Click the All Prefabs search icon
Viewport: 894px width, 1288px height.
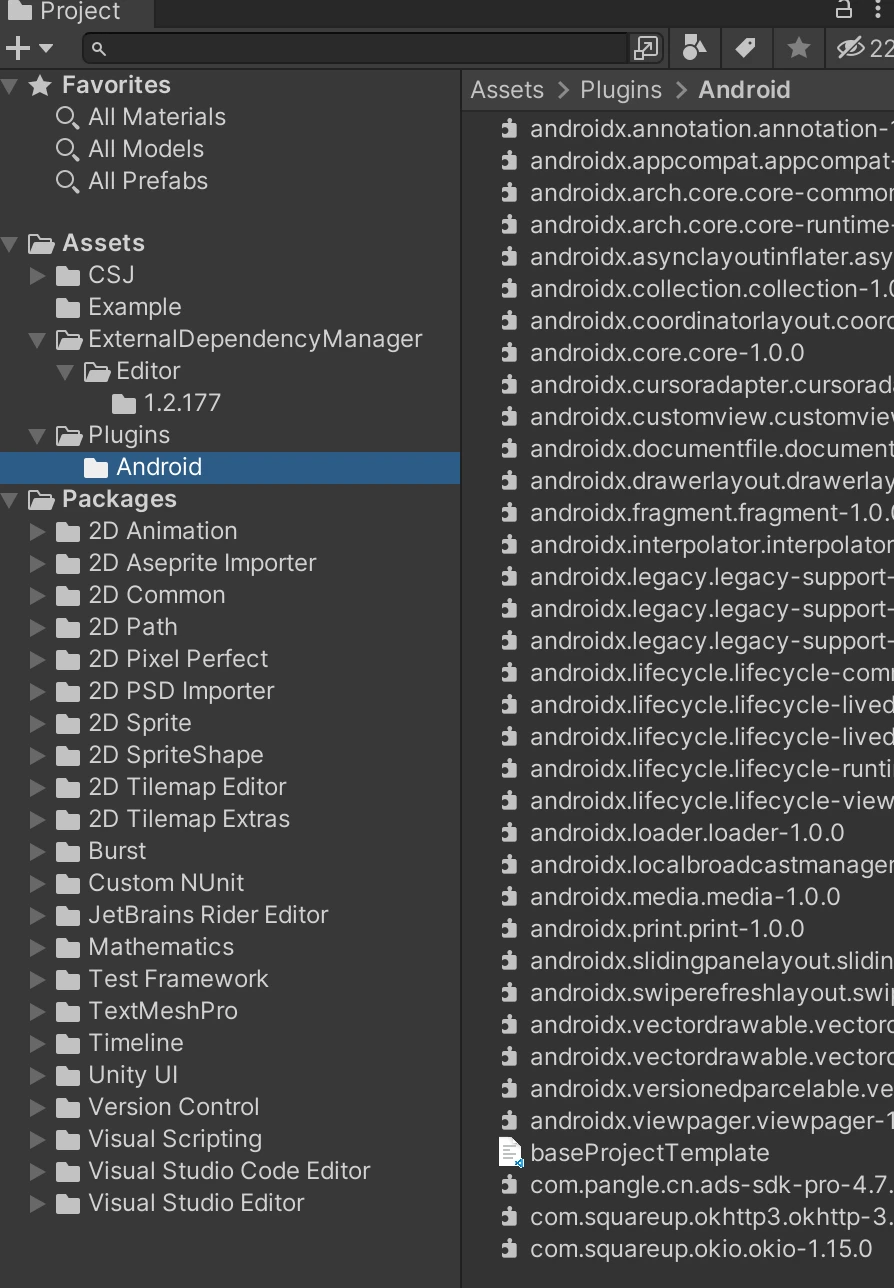click(x=67, y=181)
